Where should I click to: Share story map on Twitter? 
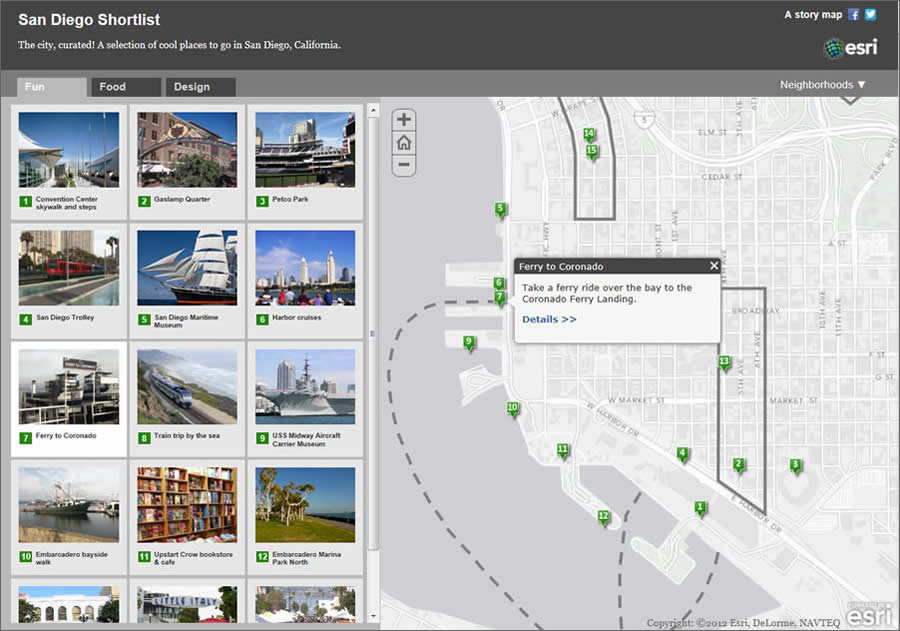[x=871, y=15]
